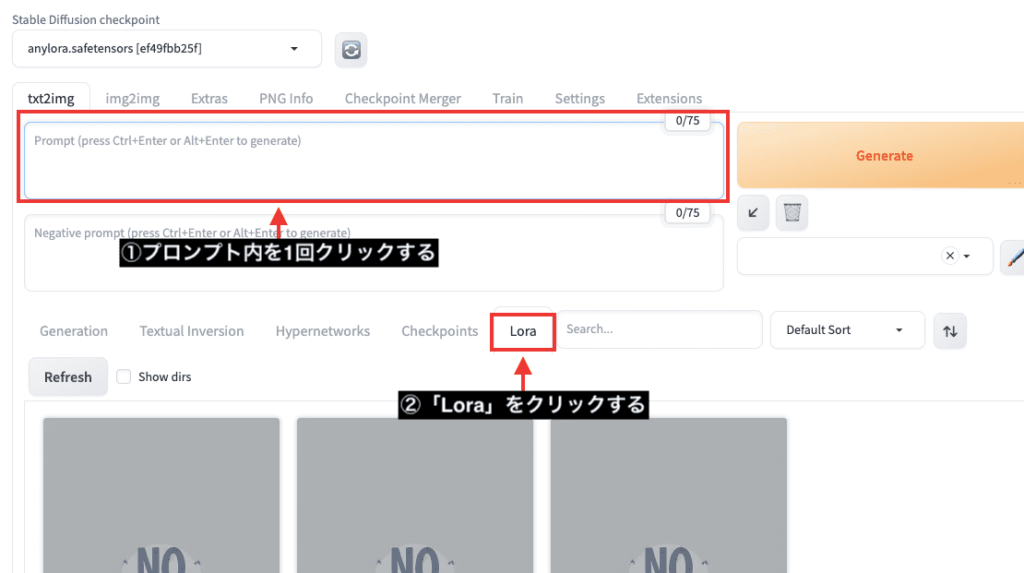
Task: Click inside the Prompt text box
Action: [x=374, y=160]
